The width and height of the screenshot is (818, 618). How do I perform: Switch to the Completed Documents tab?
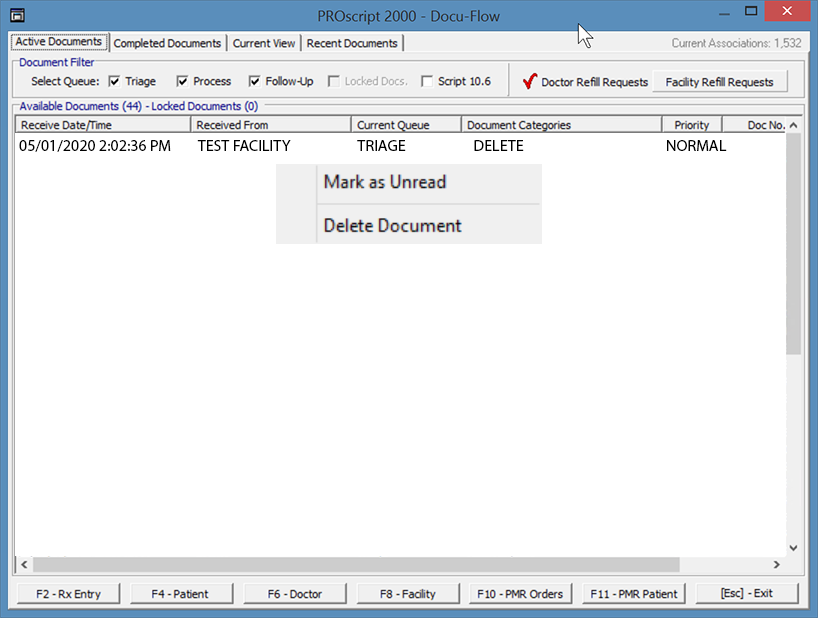point(167,43)
